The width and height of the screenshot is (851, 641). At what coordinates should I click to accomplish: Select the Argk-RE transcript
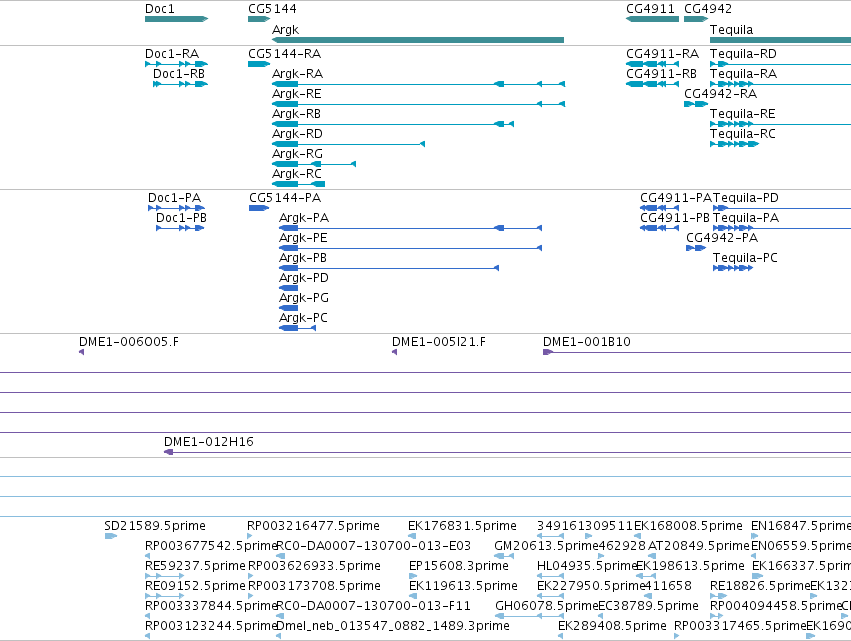click(x=418, y=104)
